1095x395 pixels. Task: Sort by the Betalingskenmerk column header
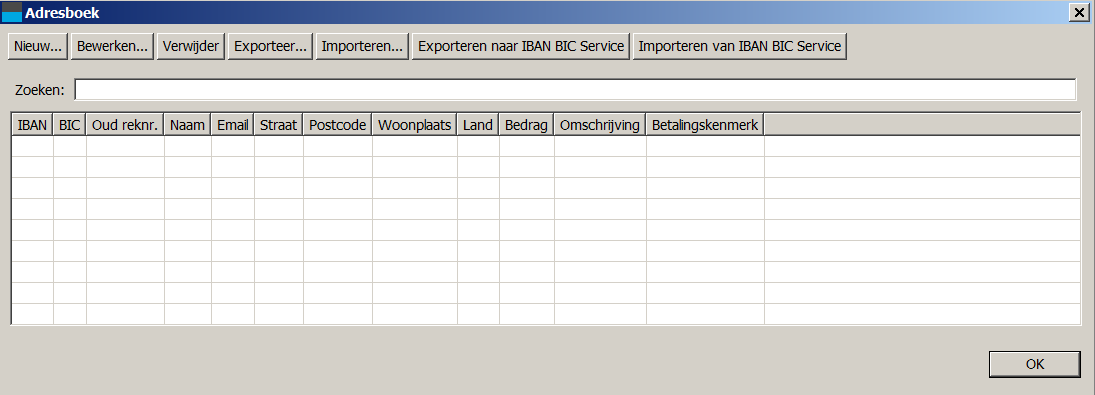click(705, 125)
